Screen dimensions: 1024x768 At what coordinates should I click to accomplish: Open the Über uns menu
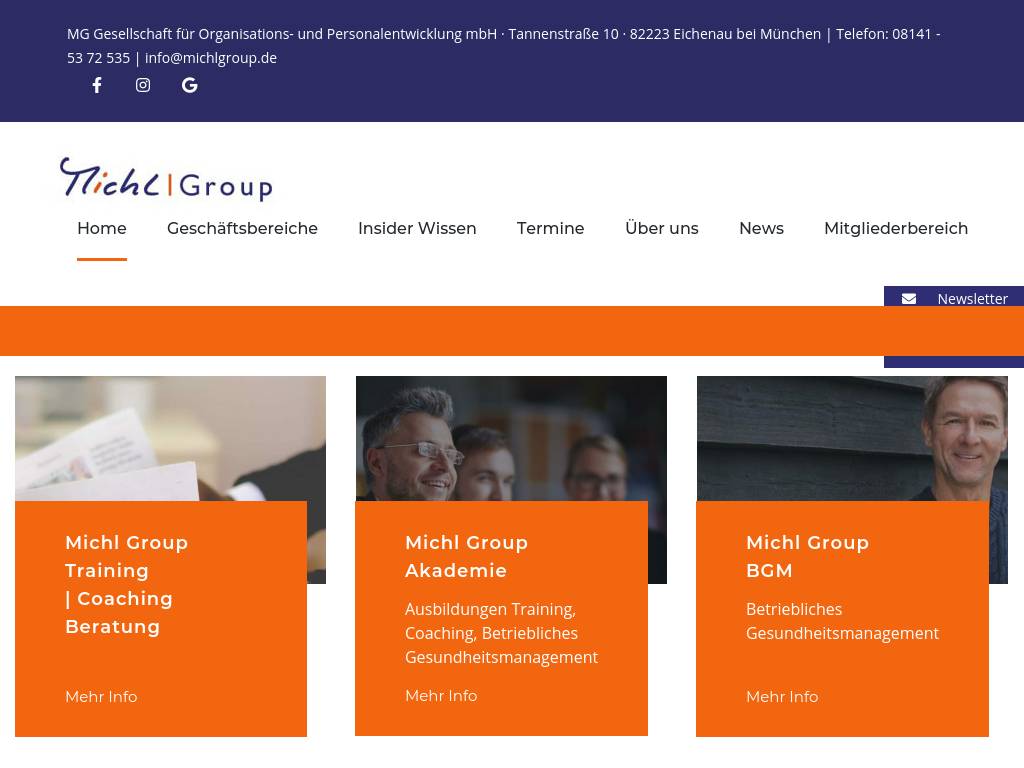[661, 228]
